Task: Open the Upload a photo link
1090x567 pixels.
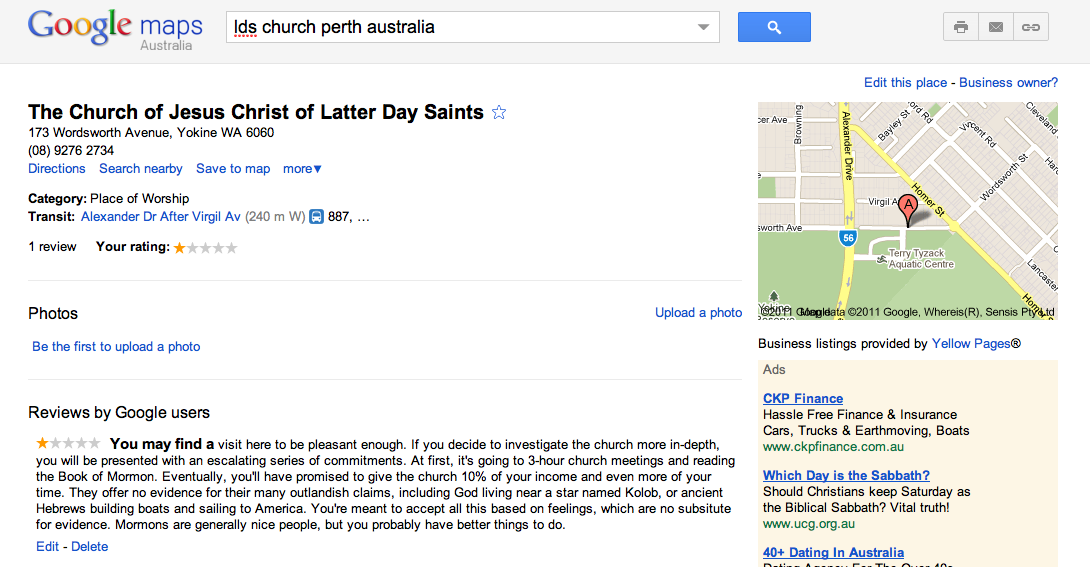Action: (698, 313)
